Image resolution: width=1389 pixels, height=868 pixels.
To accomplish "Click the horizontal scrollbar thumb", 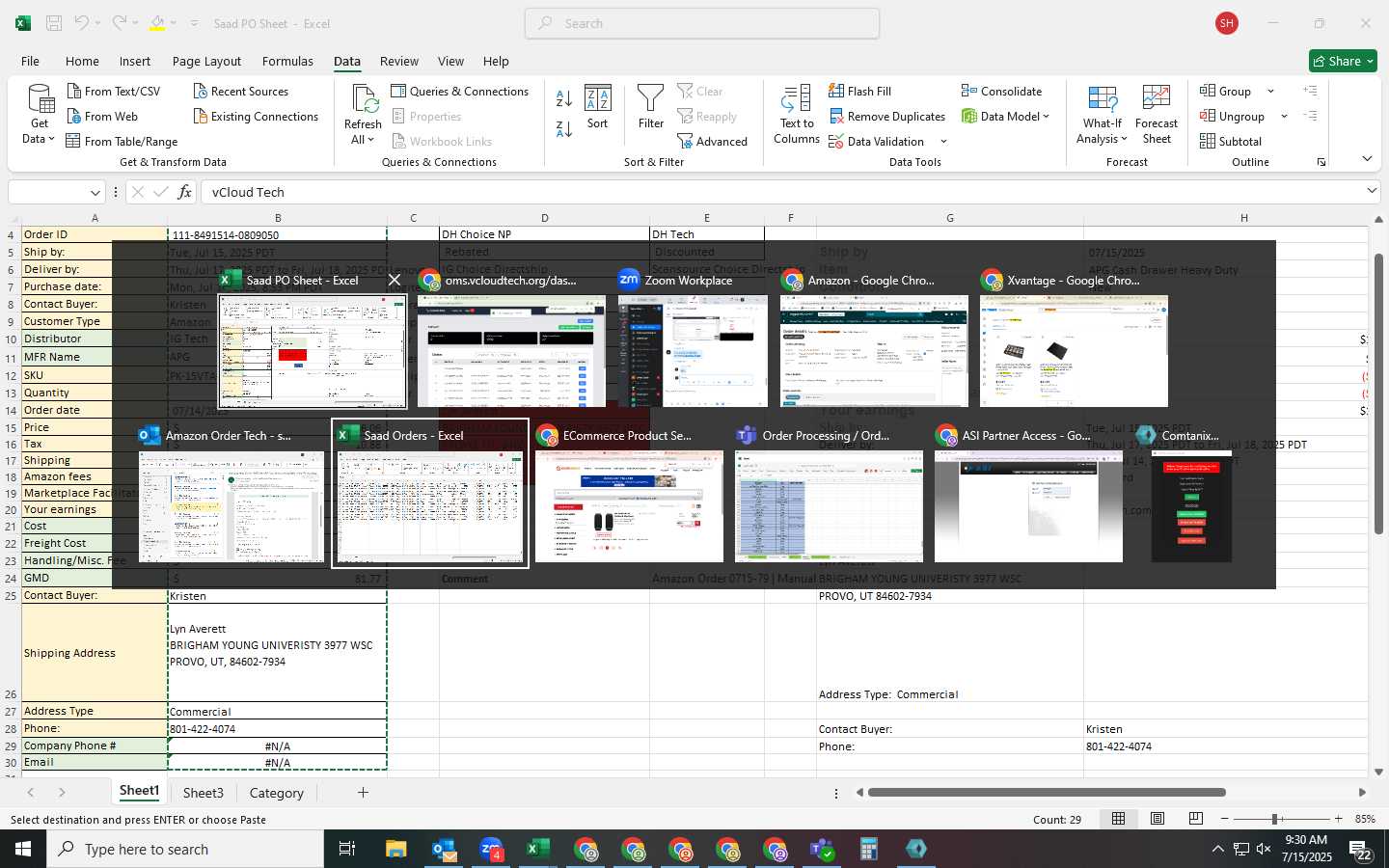I will (1047, 793).
